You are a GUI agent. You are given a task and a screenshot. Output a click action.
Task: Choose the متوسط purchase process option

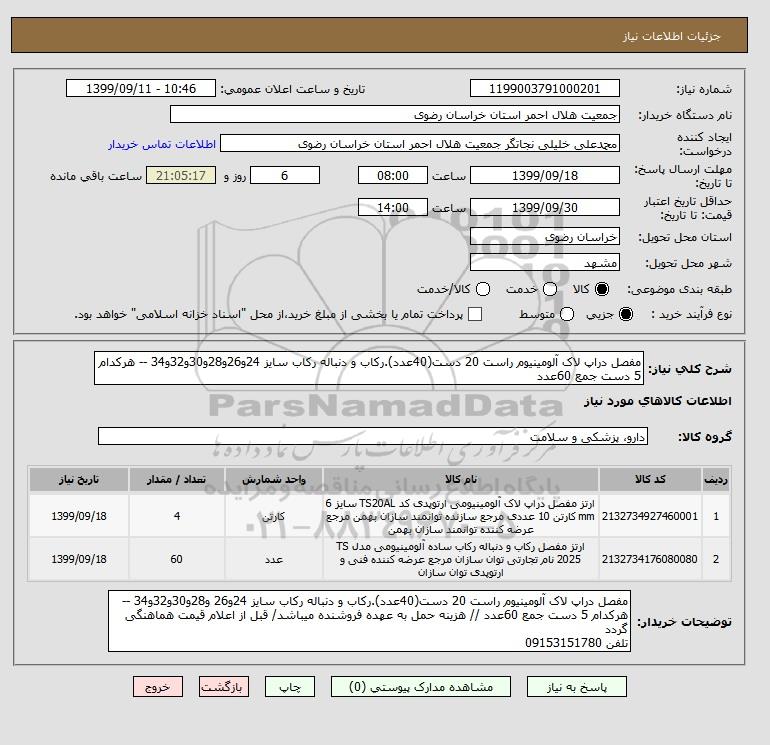tap(567, 314)
